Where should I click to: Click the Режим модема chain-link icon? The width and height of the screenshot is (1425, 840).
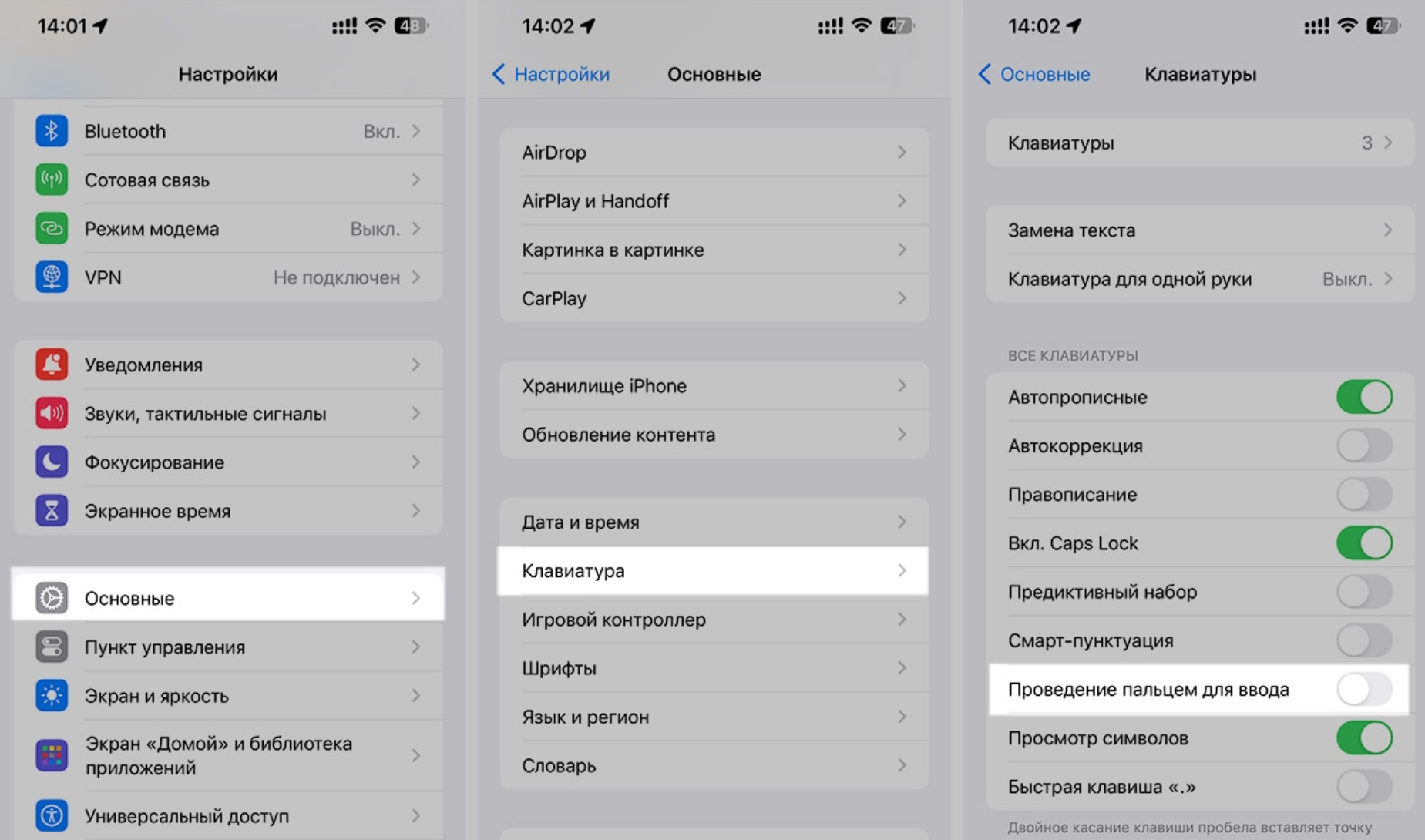(x=52, y=228)
